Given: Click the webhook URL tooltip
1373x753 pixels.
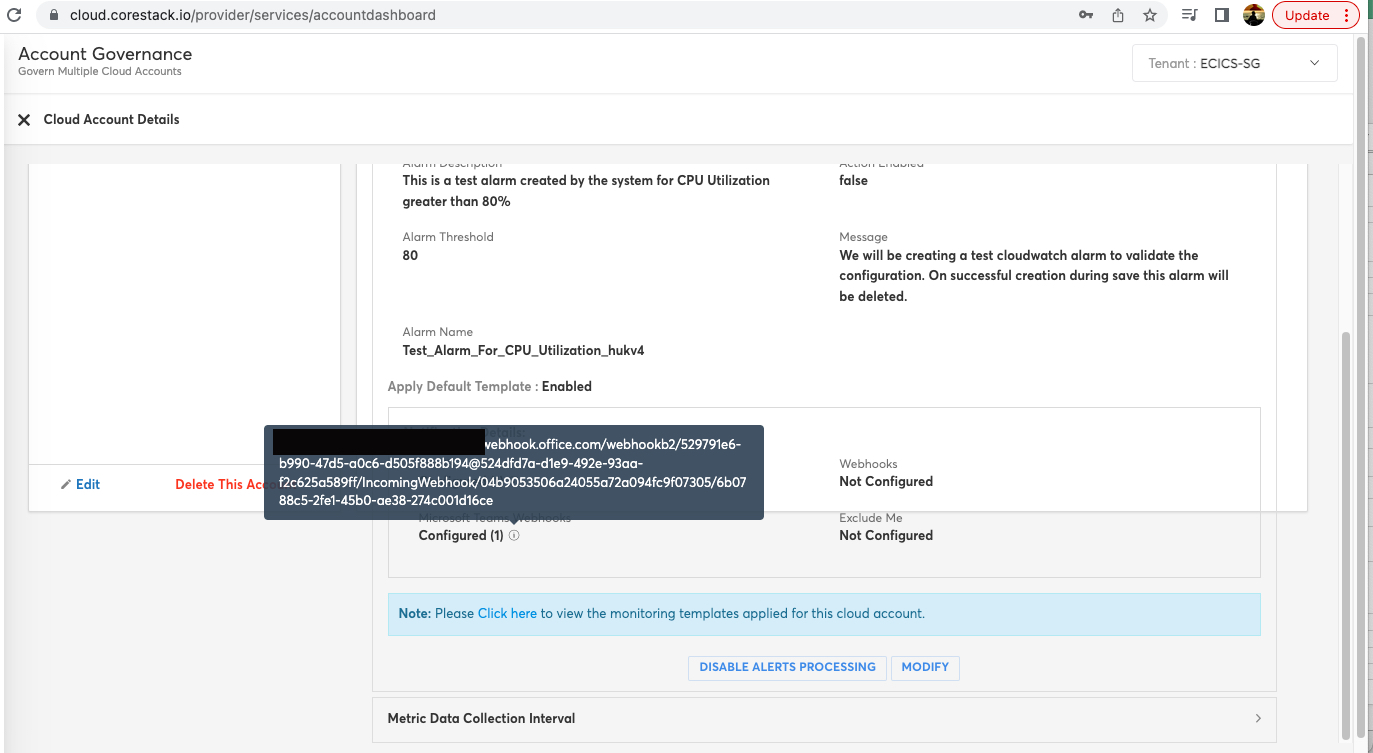Looking at the screenshot, I should tap(514, 472).
